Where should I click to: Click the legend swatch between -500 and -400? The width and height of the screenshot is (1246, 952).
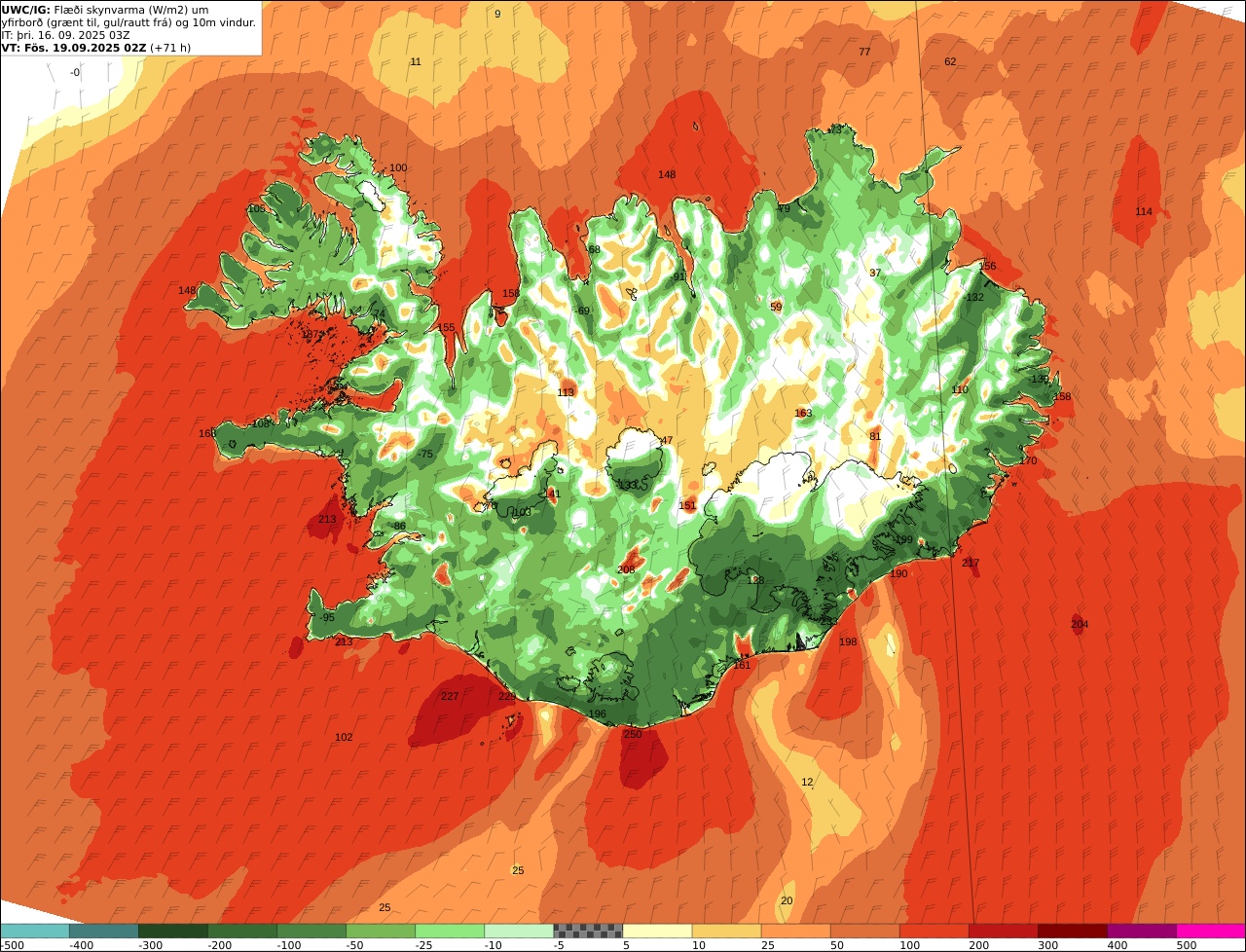(x=34, y=931)
